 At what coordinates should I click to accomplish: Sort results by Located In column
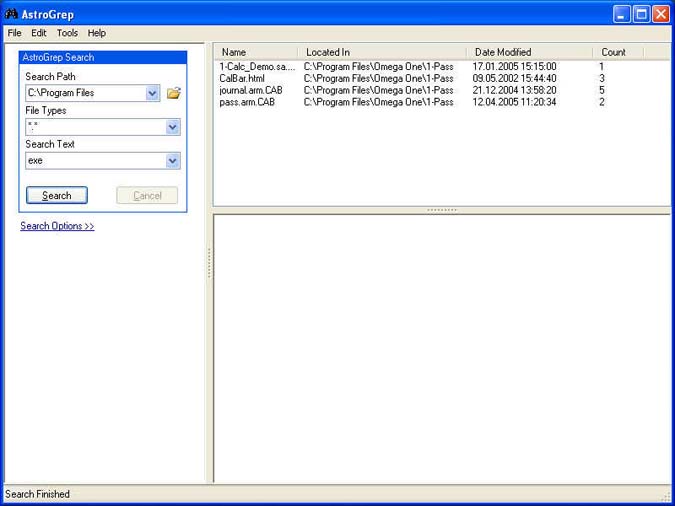328,52
